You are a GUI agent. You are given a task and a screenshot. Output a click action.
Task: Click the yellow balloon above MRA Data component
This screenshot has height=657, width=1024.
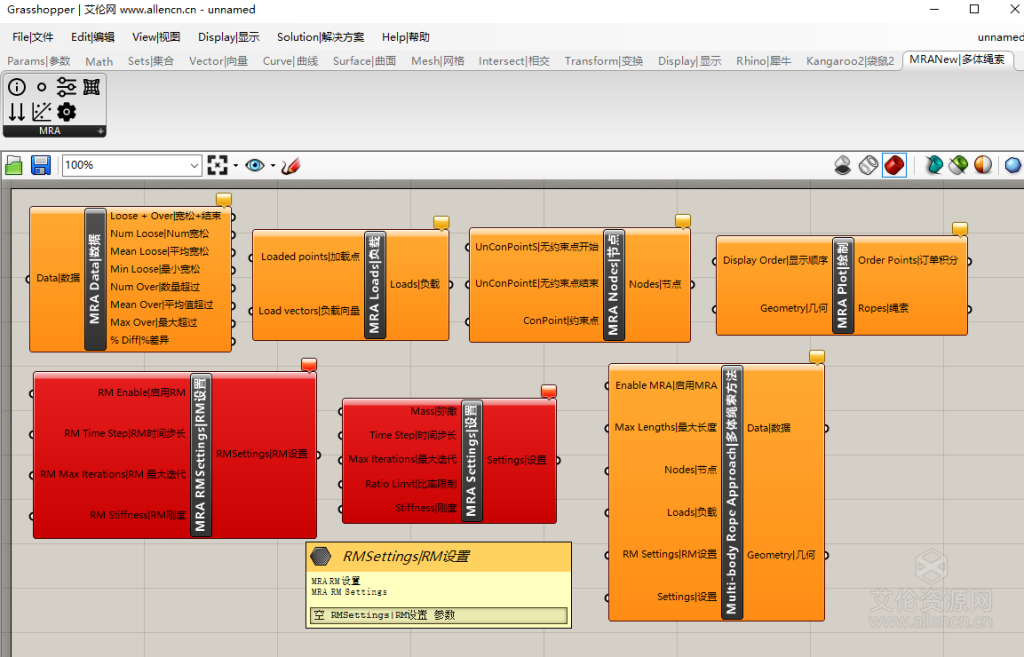(224, 200)
